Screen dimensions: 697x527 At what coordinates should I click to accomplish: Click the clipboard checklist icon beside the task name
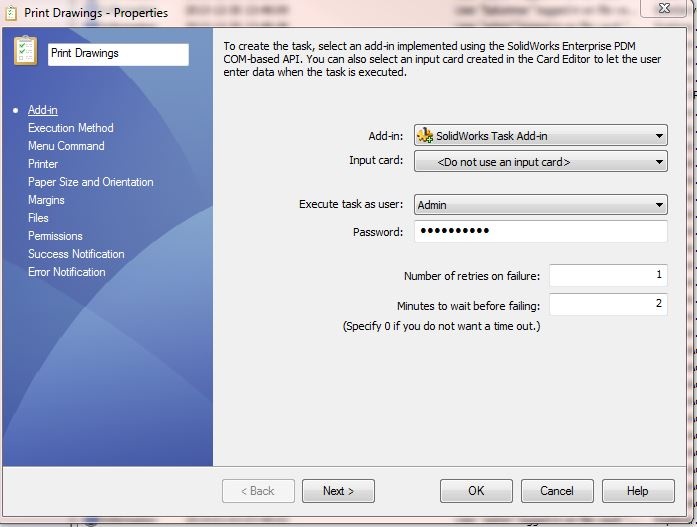(x=26, y=51)
